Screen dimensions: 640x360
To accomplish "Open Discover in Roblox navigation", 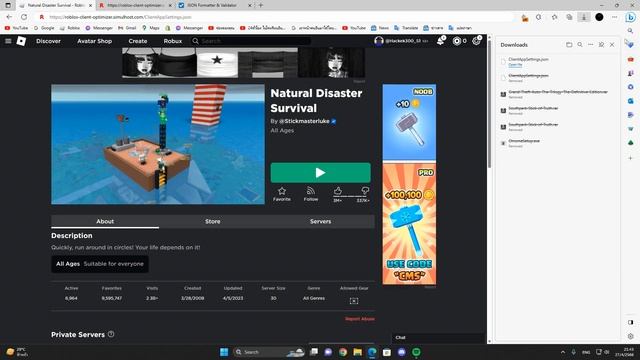I will point(48,41).
